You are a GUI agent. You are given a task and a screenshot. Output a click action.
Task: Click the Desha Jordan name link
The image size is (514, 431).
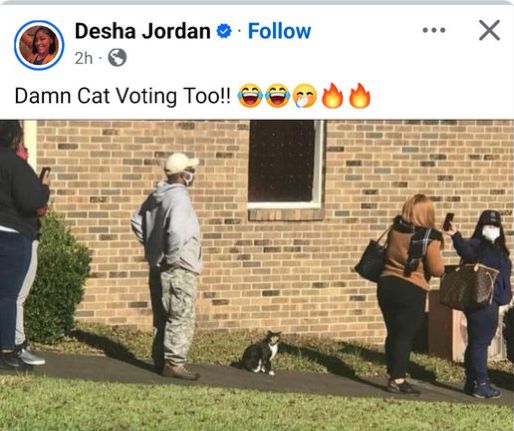coord(143,31)
